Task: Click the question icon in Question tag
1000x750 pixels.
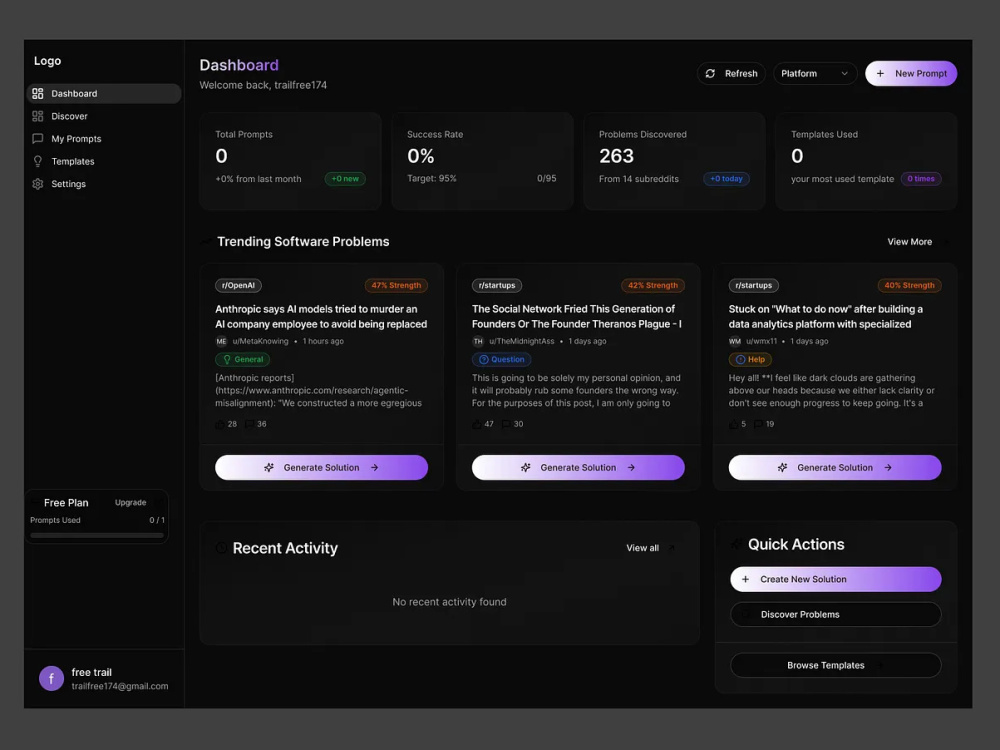Action: point(483,360)
